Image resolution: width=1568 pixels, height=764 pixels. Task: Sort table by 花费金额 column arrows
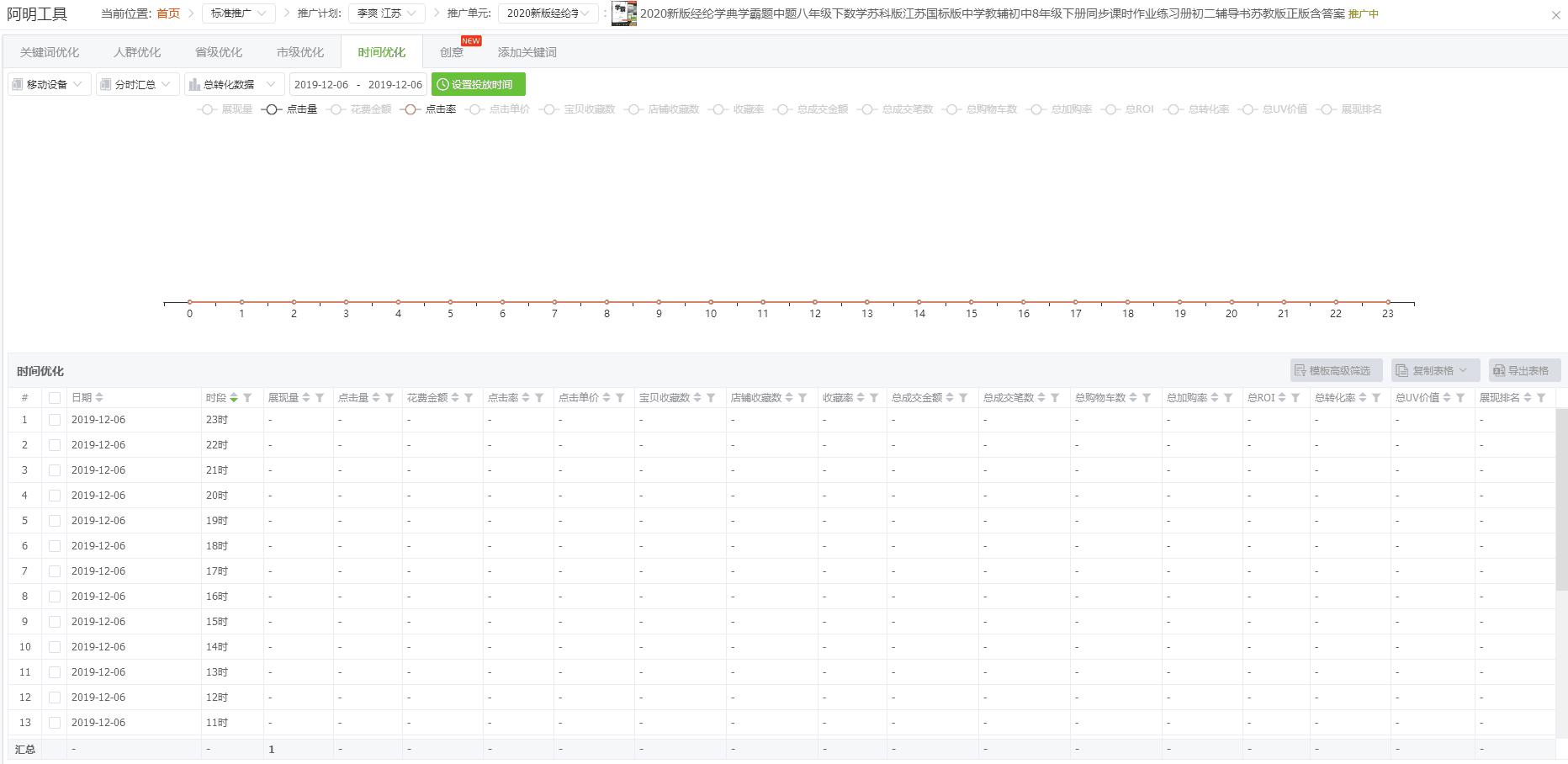(455, 398)
